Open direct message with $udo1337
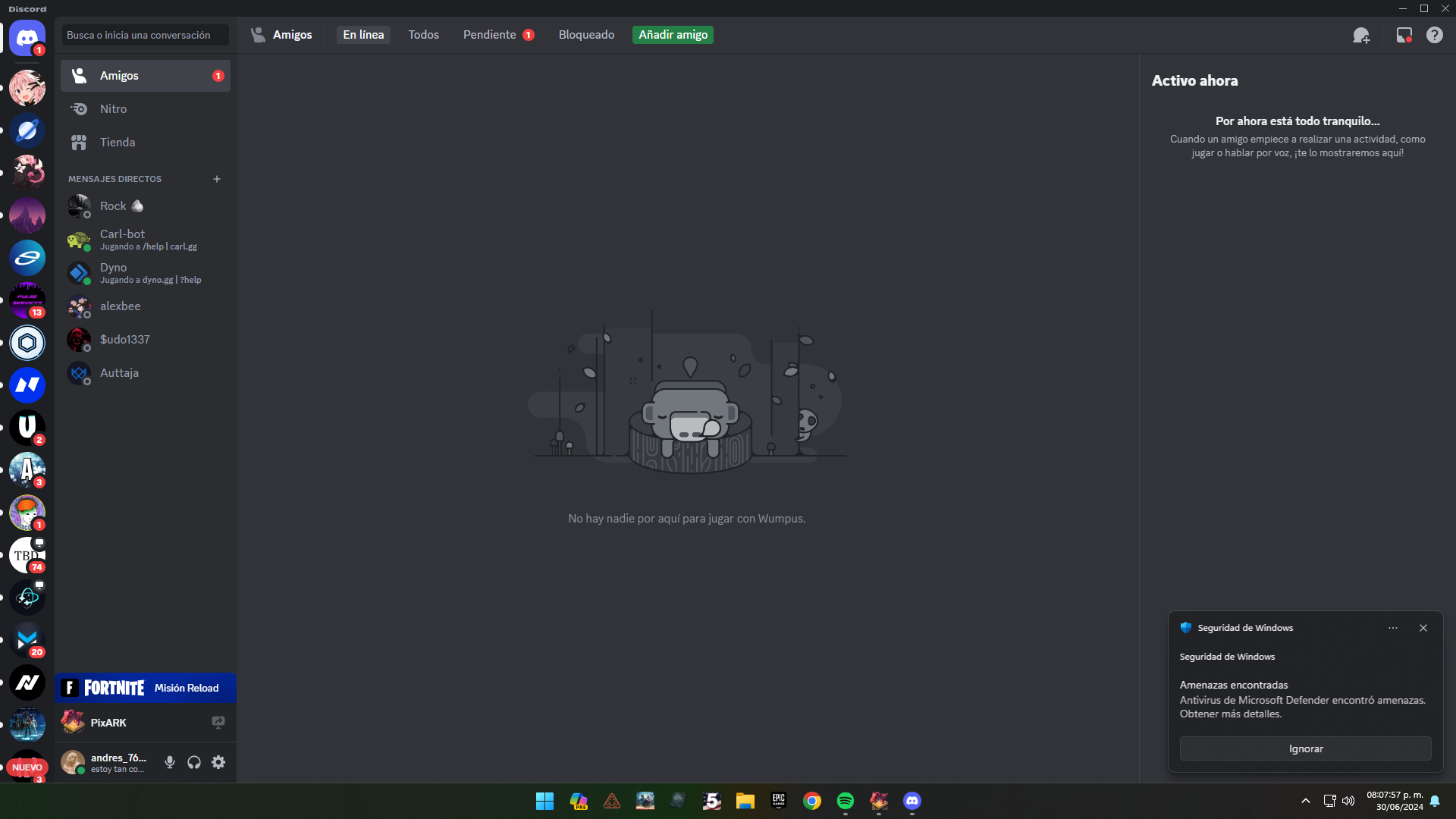This screenshot has width=1456, height=819. 146,340
